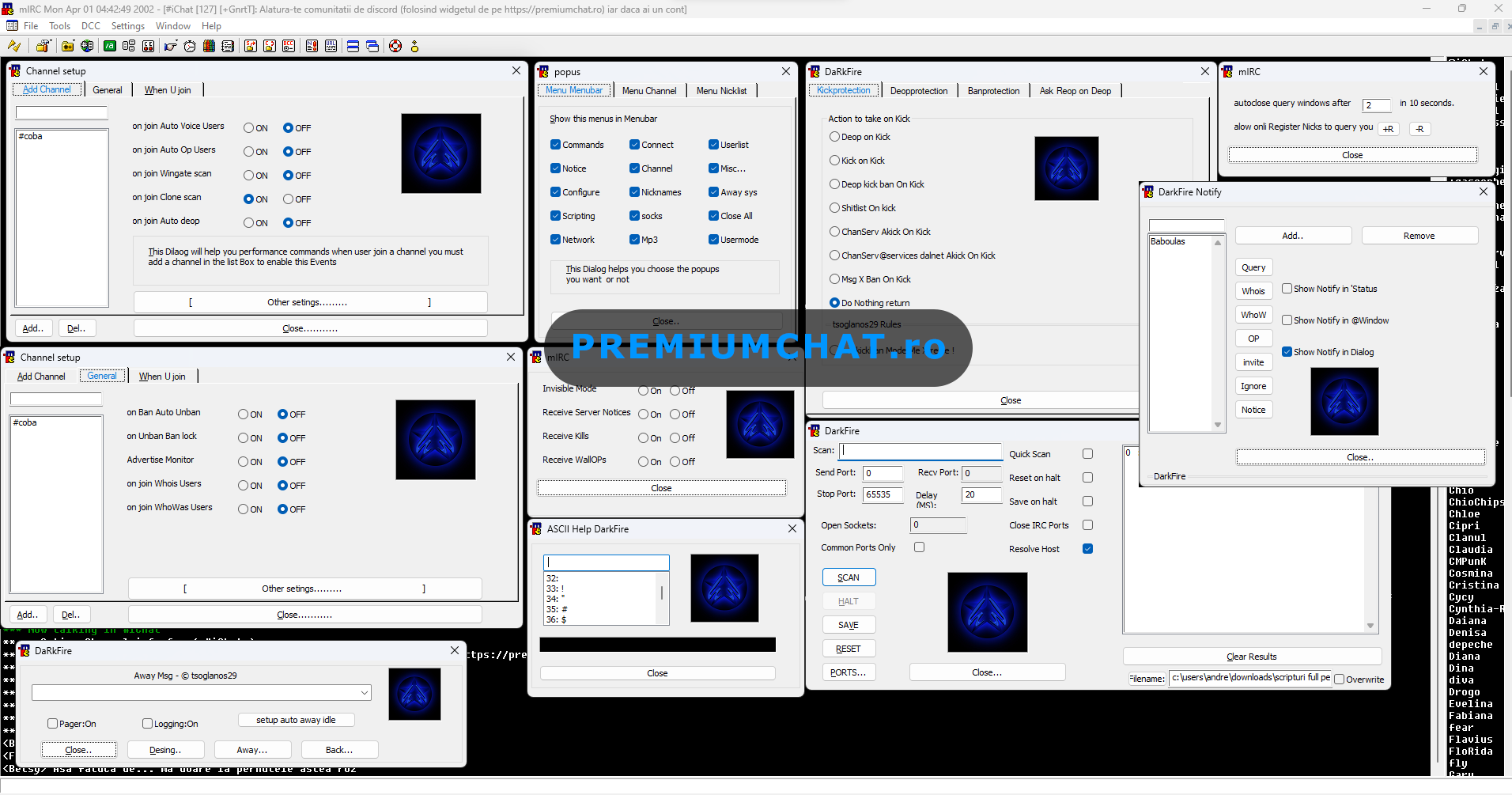This screenshot has width=1512, height=795.
Task: Open the Help lifebuoy toolbar icon
Action: coord(395,46)
